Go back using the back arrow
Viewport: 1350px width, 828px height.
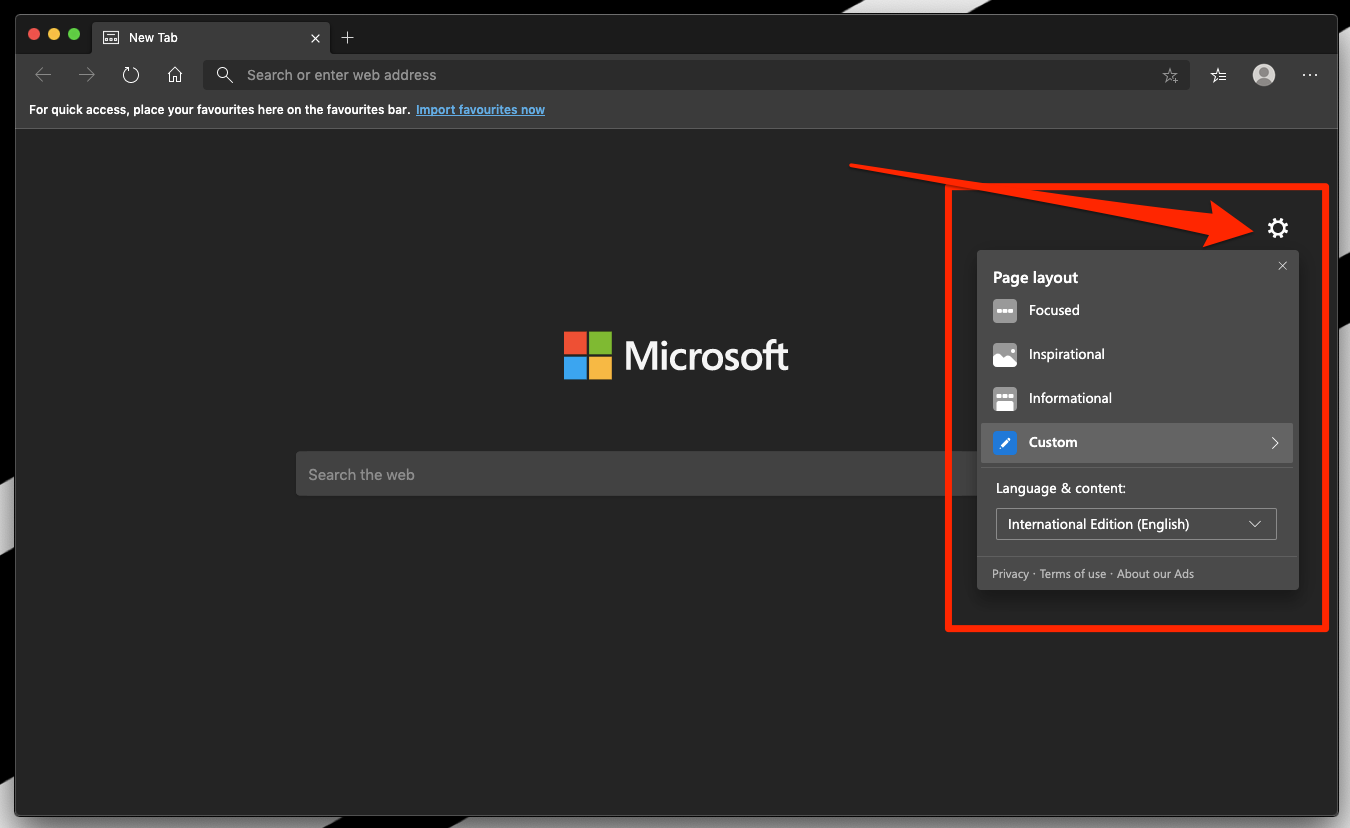(x=43, y=75)
